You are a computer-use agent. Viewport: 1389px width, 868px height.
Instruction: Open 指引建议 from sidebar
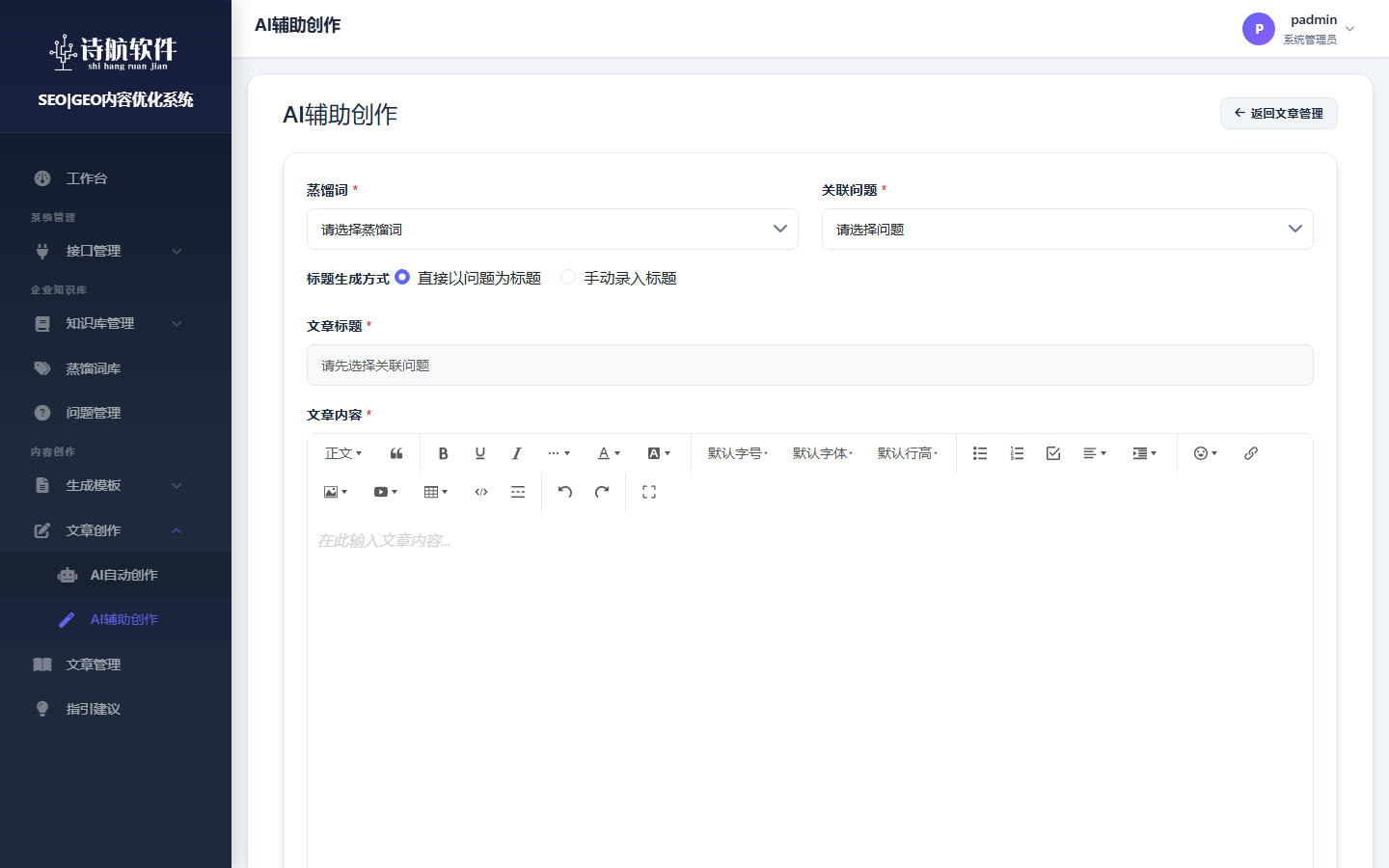click(x=116, y=709)
